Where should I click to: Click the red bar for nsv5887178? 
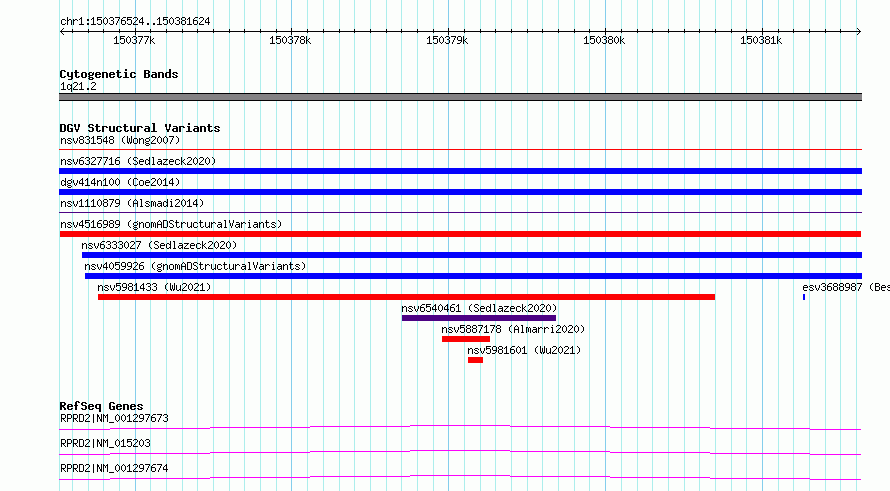[x=466, y=339]
